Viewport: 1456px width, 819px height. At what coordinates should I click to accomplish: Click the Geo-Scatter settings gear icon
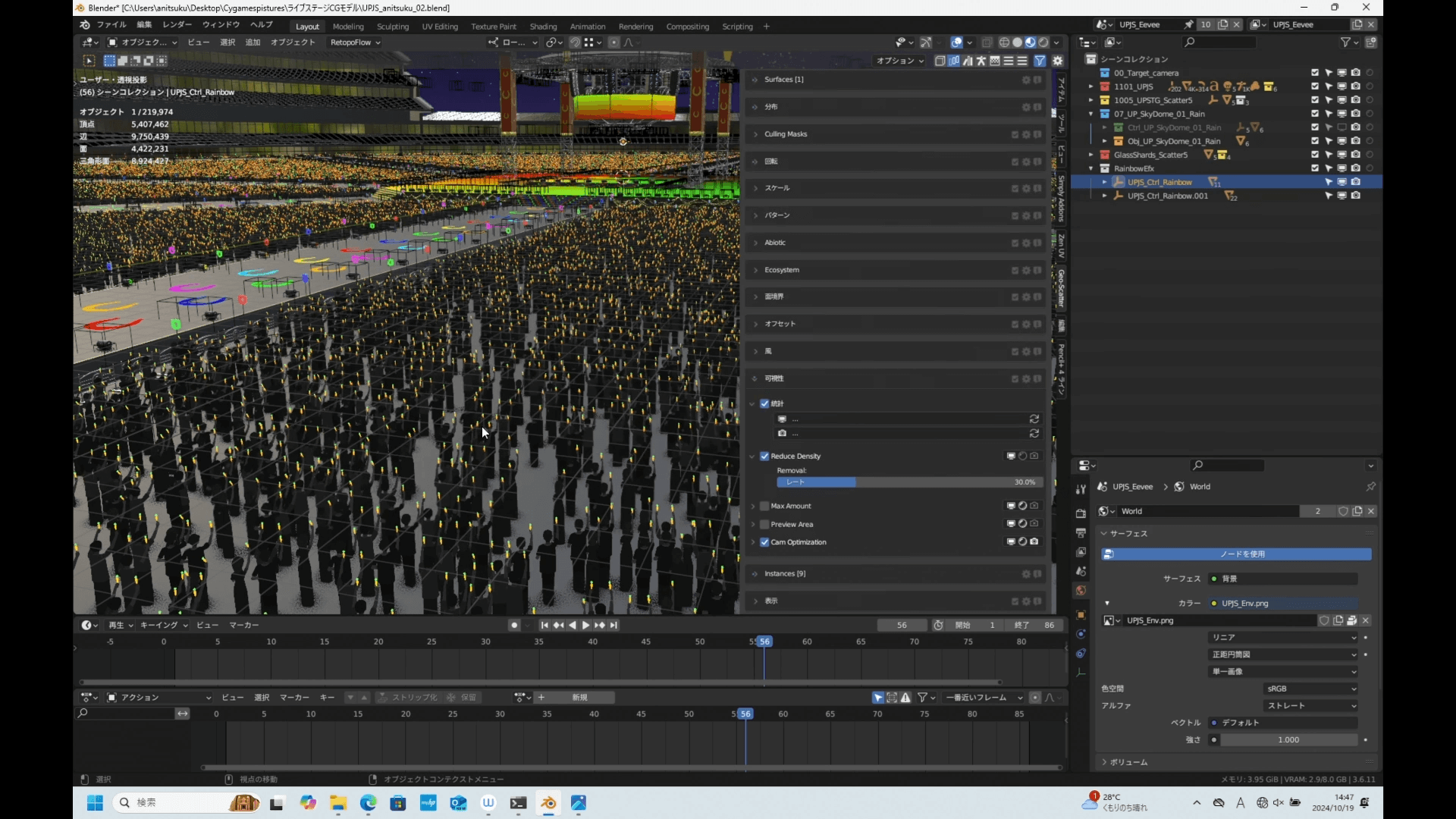[1058, 61]
